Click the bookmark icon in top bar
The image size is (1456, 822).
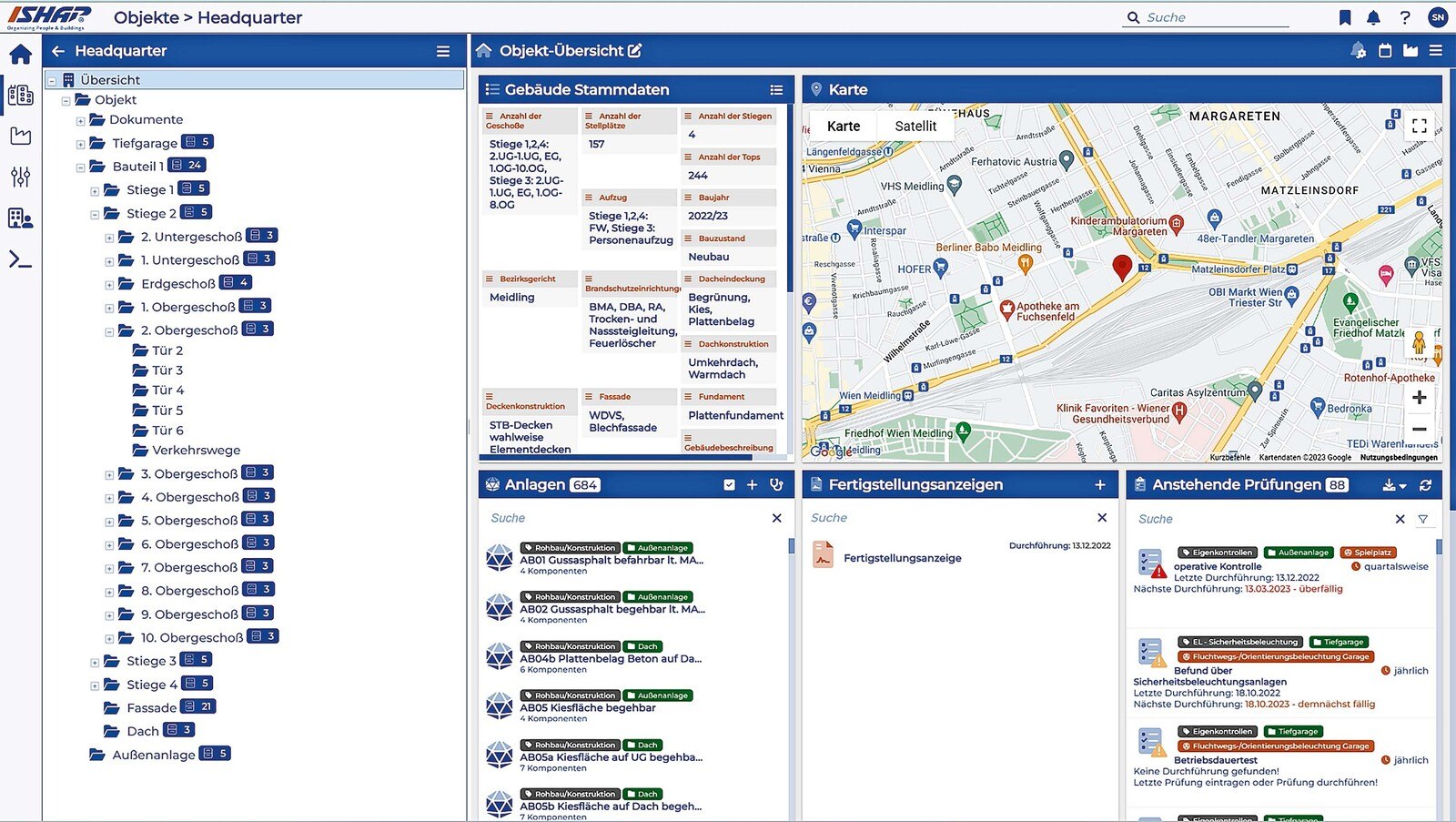[x=1345, y=17]
